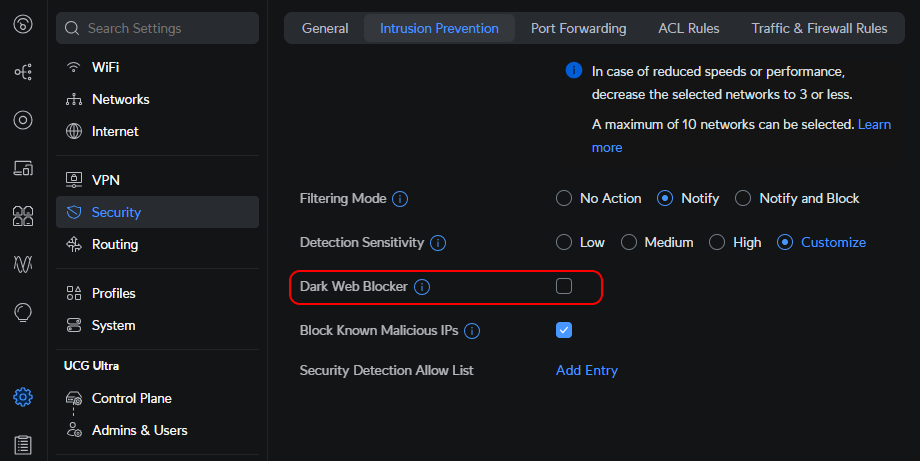
Task: Click the Search Settings field
Action: (157, 28)
